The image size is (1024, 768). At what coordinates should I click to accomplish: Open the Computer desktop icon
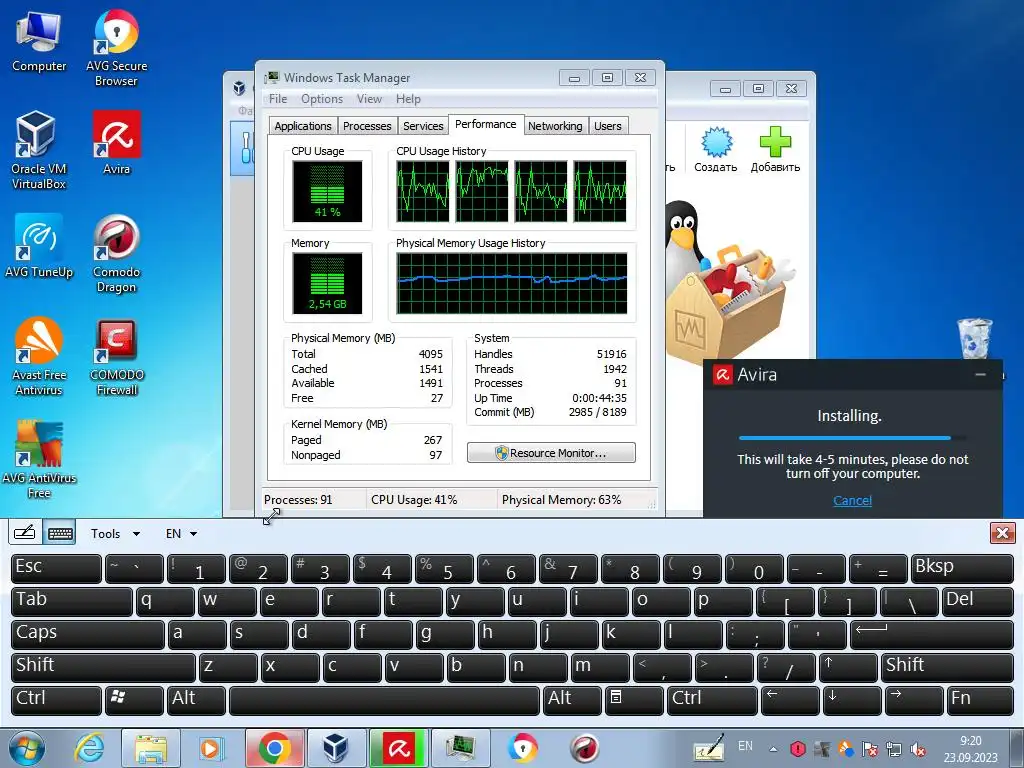point(39,42)
